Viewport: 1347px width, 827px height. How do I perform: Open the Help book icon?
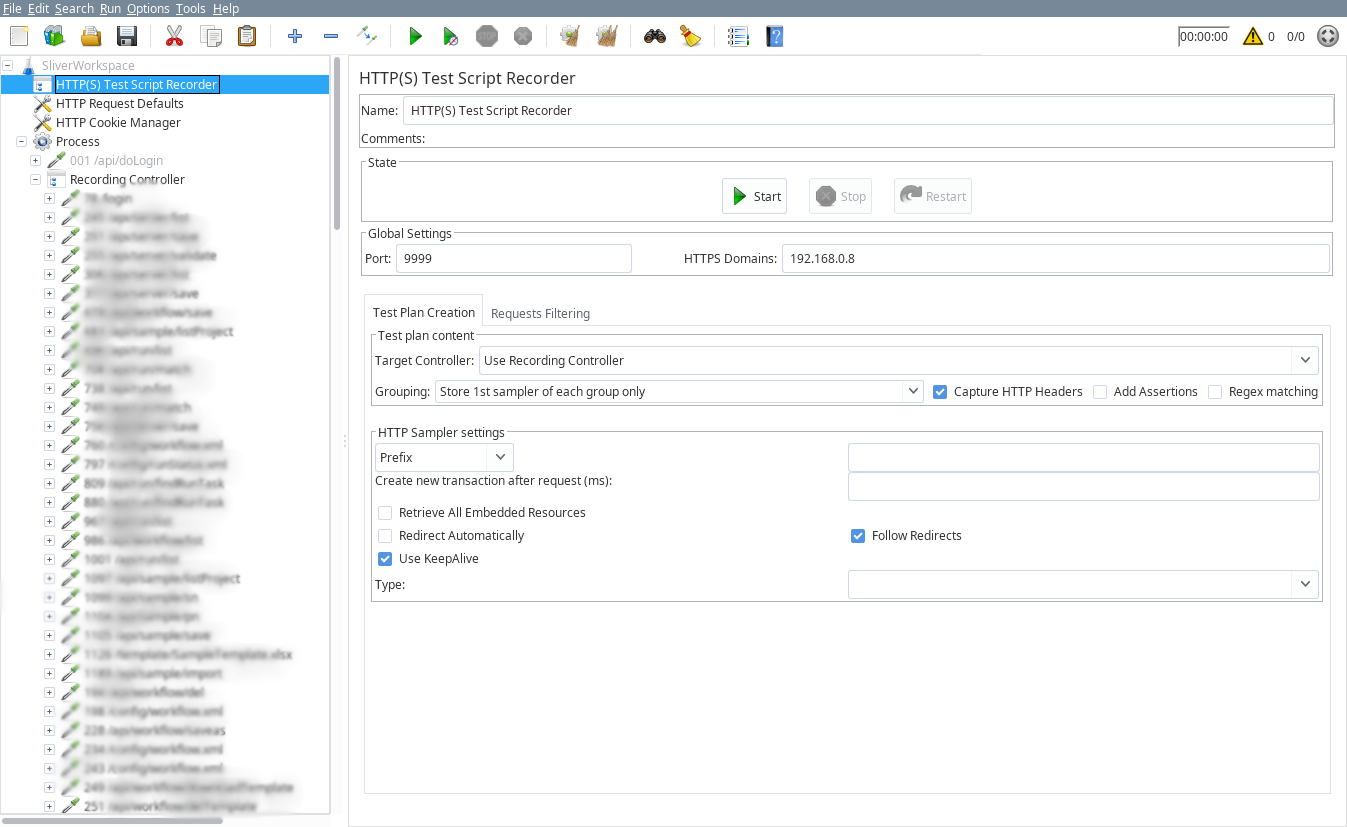point(774,37)
